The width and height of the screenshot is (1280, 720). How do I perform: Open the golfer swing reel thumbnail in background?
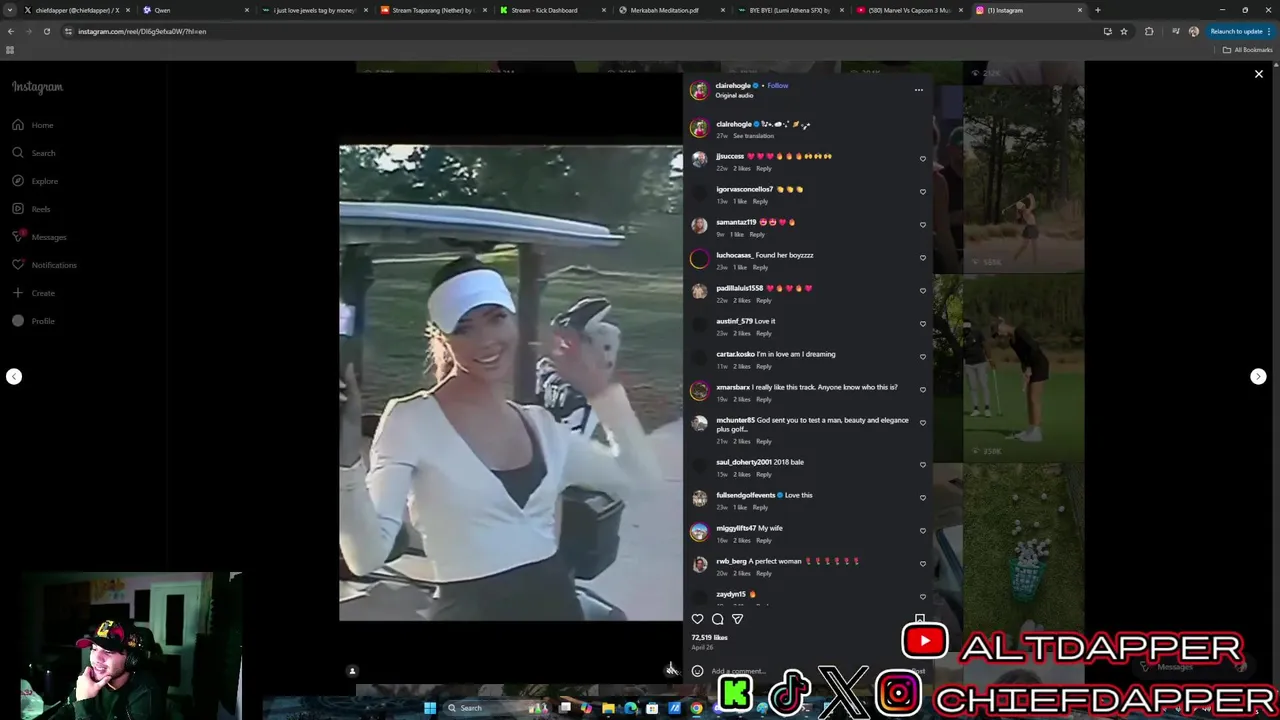click(x=1023, y=180)
